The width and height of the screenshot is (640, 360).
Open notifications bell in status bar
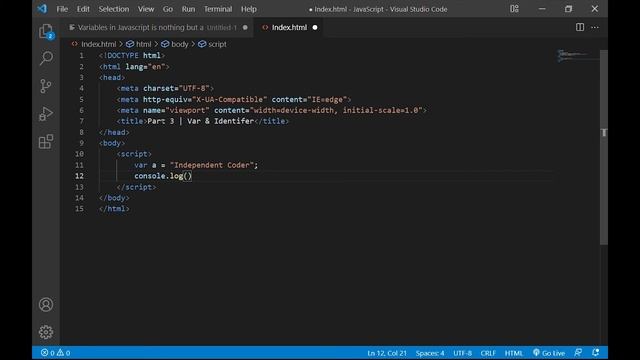(x=596, y=353)
